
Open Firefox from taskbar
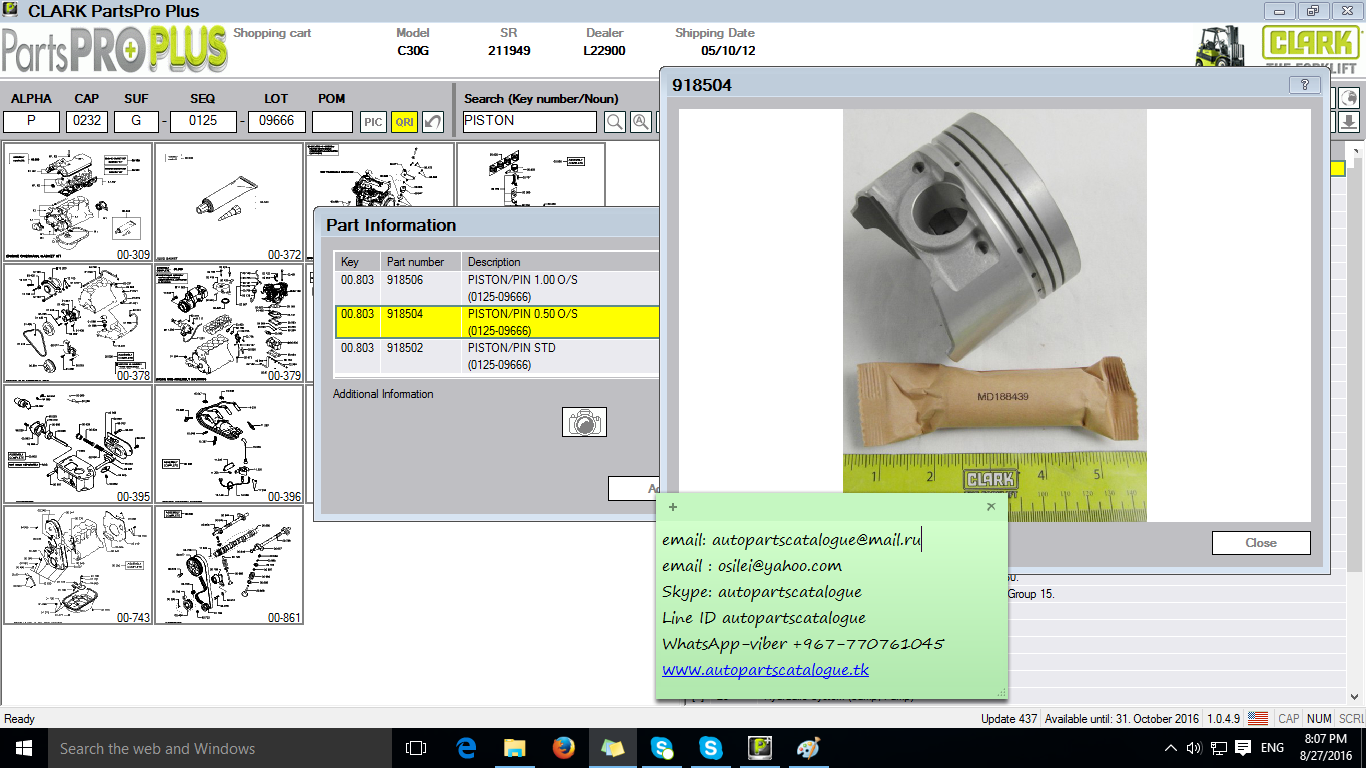coord(564,748)
